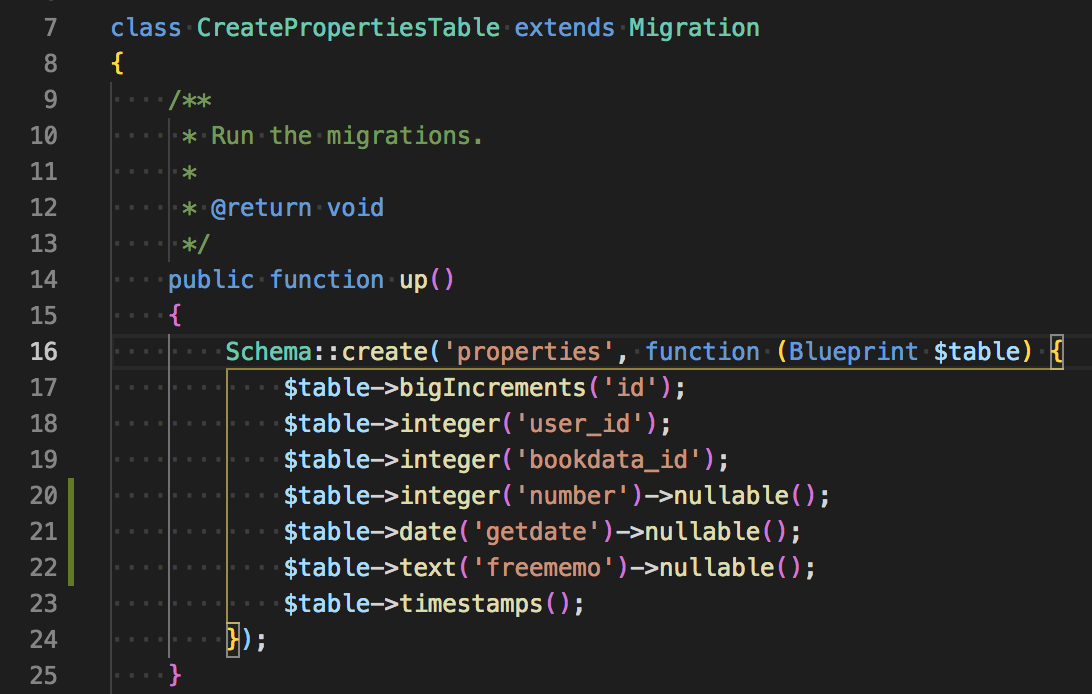Click the pink opening brace on line 15

point(175,316)
